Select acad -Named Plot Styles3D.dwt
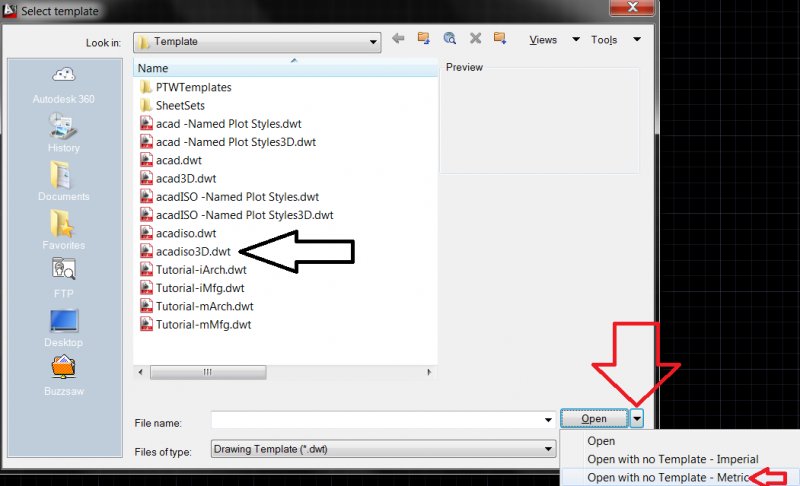The image size is (800, 486). click(228, 142)
